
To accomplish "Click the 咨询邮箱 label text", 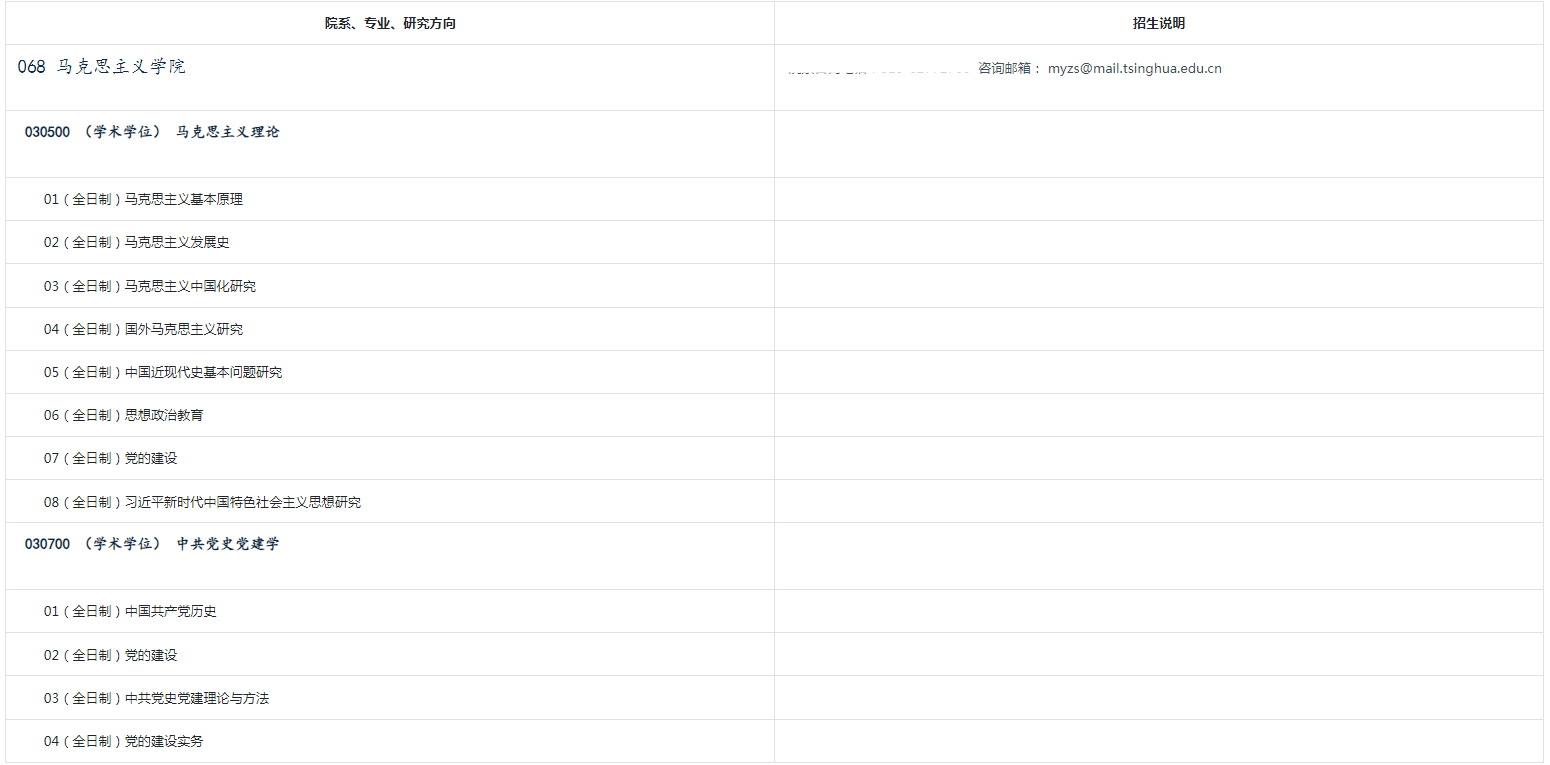I will click(1009, 69).
